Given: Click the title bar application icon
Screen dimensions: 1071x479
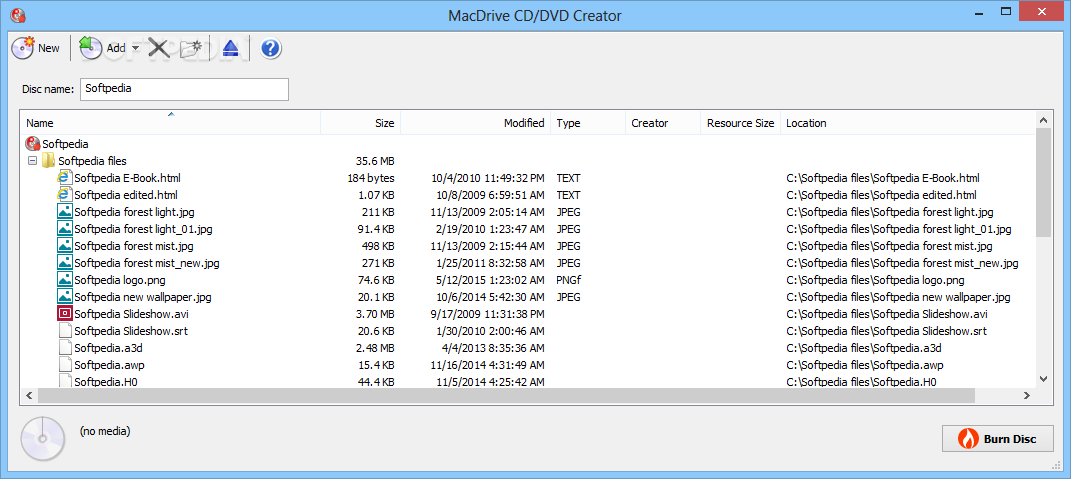Looking at the screenshot, I should (x=18, y=14).
